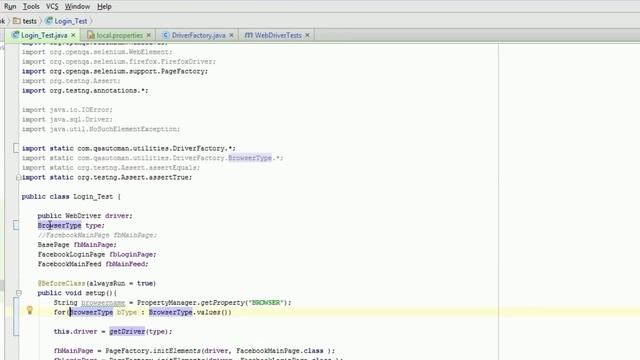Click 'FacebookLoginPage fbLoginPage;' line
The image size is (640, 360).
97,254
